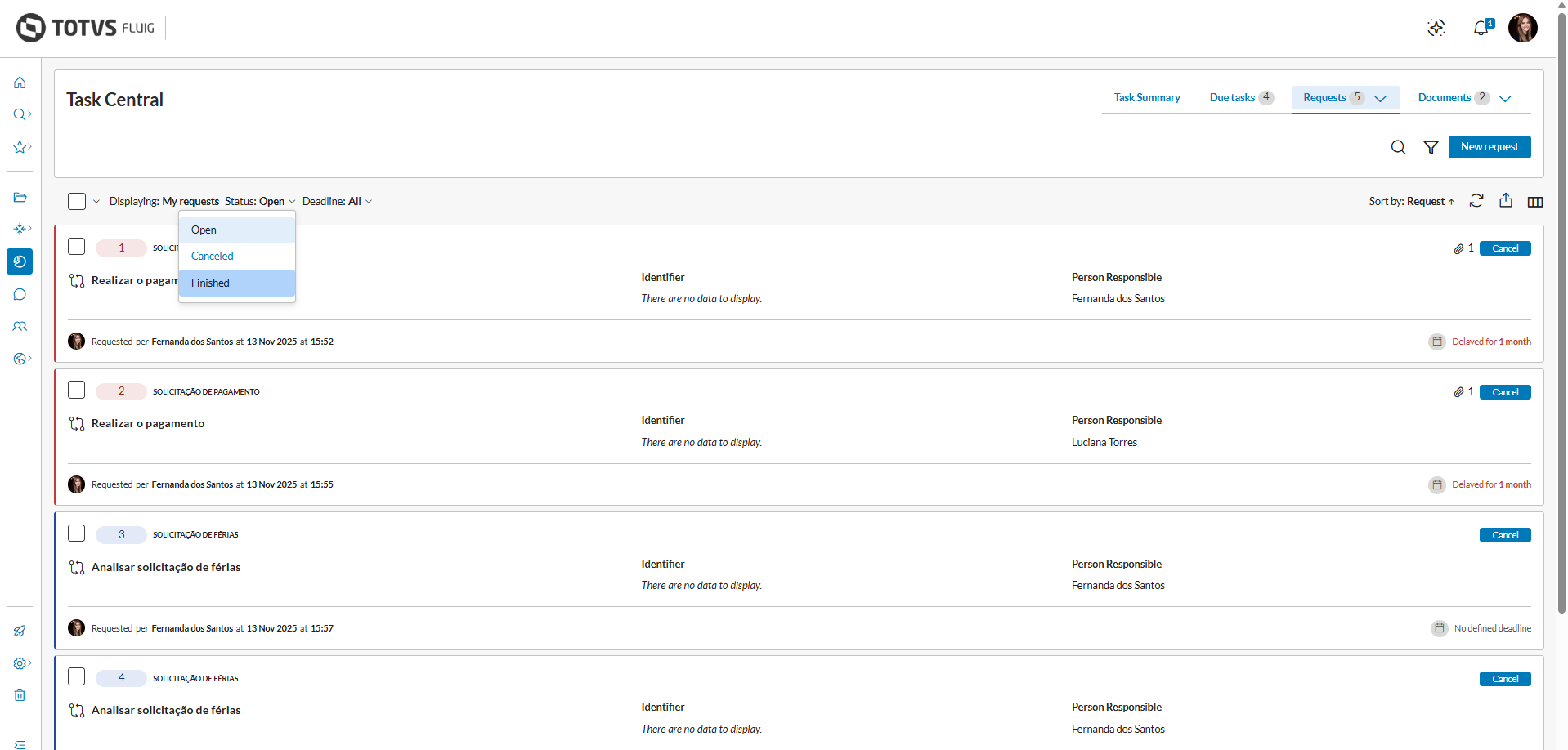Open the user profile avatar
This screenshot has height=750, width=1568.
coord(1522,29)
